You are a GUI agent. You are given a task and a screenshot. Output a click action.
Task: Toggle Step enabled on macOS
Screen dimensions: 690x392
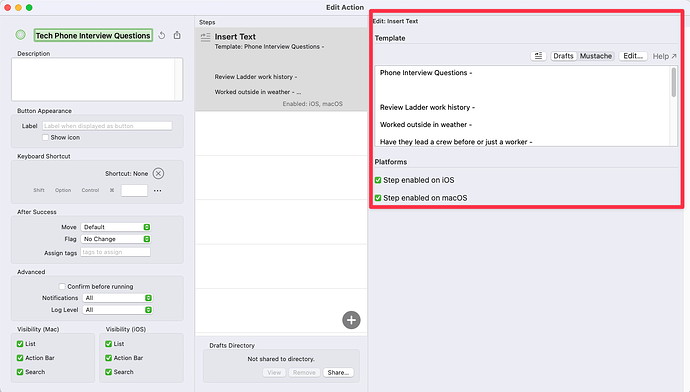tap(378, 198)
